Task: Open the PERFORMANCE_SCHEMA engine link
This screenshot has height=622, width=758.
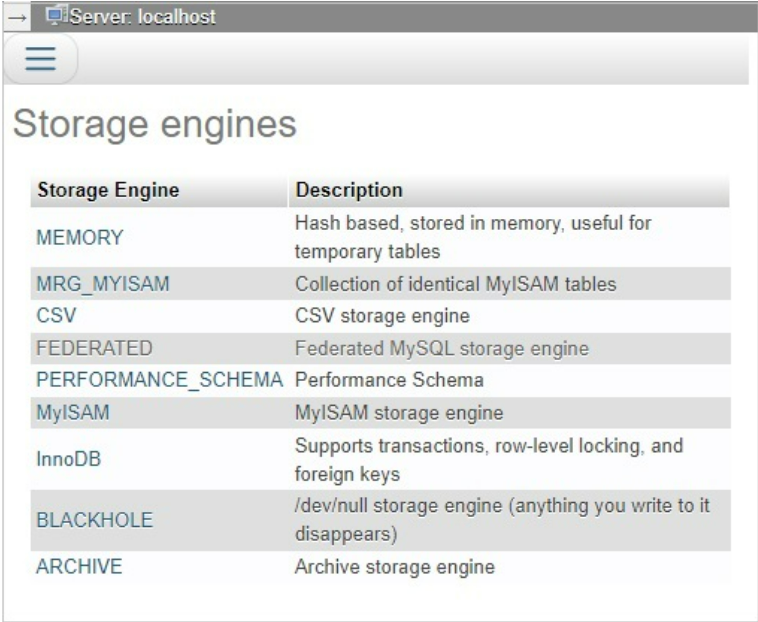Action: tap(160, 380)
